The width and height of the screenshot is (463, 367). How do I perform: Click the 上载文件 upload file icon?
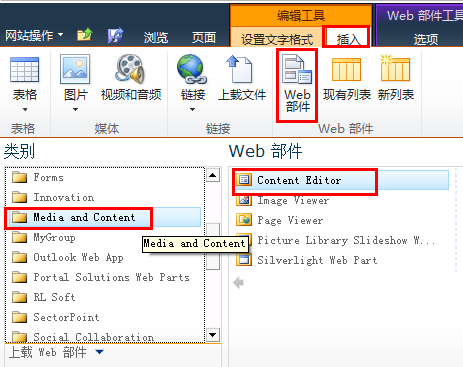pyautogui.click(x=239, y=69)
